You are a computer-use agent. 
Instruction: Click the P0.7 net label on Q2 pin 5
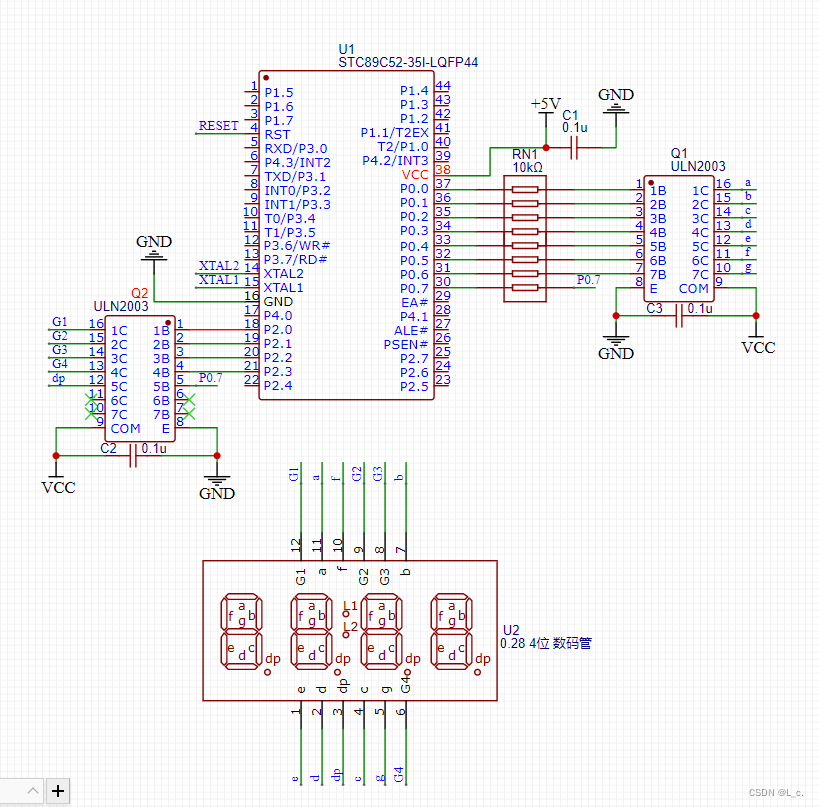(x=210, y=378)
